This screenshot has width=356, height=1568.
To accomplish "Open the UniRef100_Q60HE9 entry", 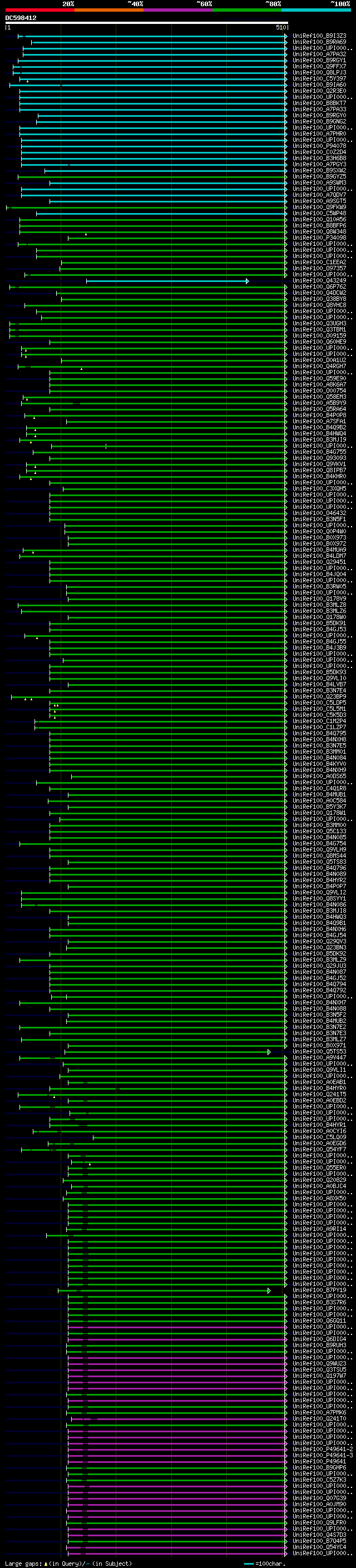I will [319, 342].
